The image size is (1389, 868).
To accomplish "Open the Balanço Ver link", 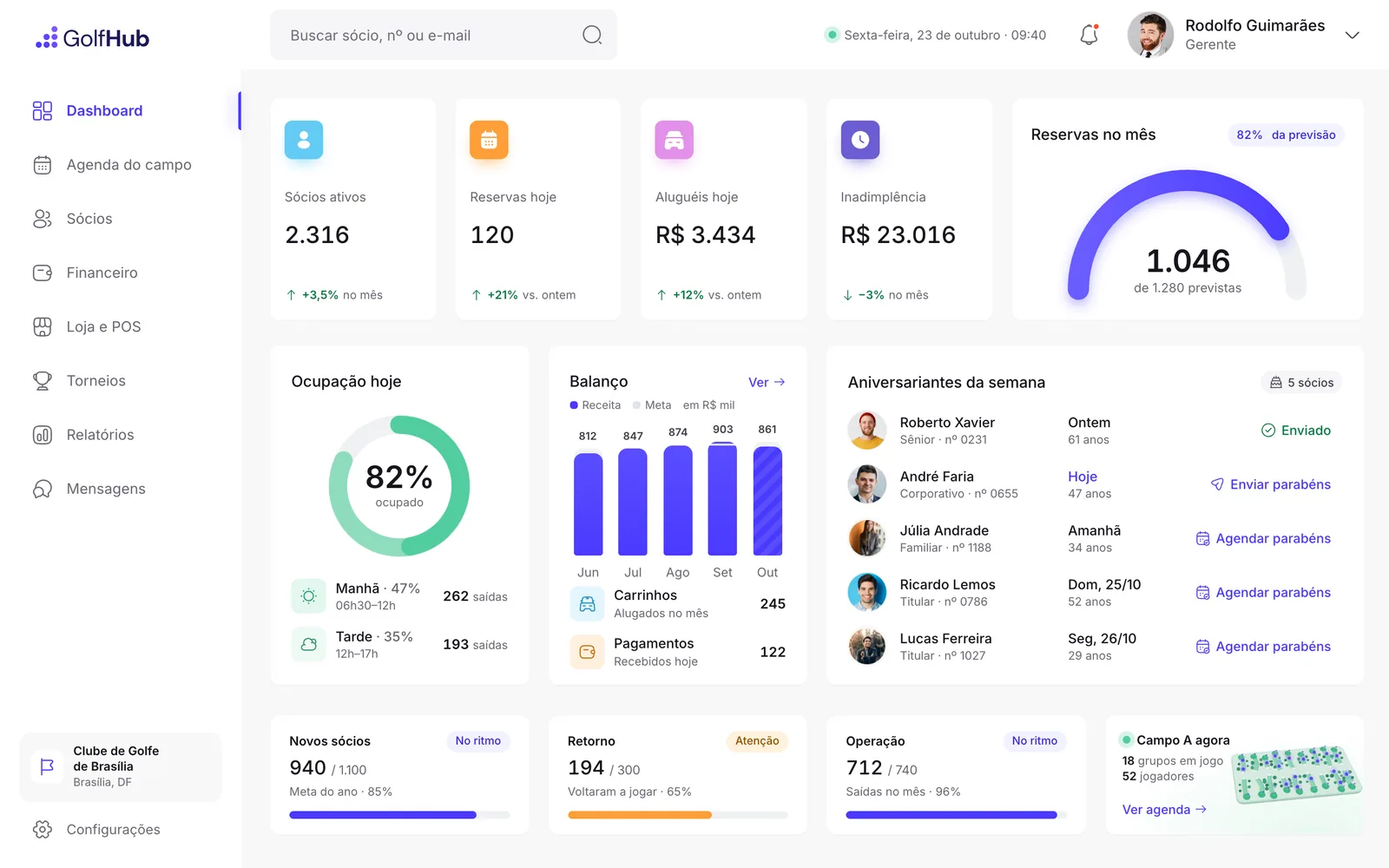I will point(767,382).
